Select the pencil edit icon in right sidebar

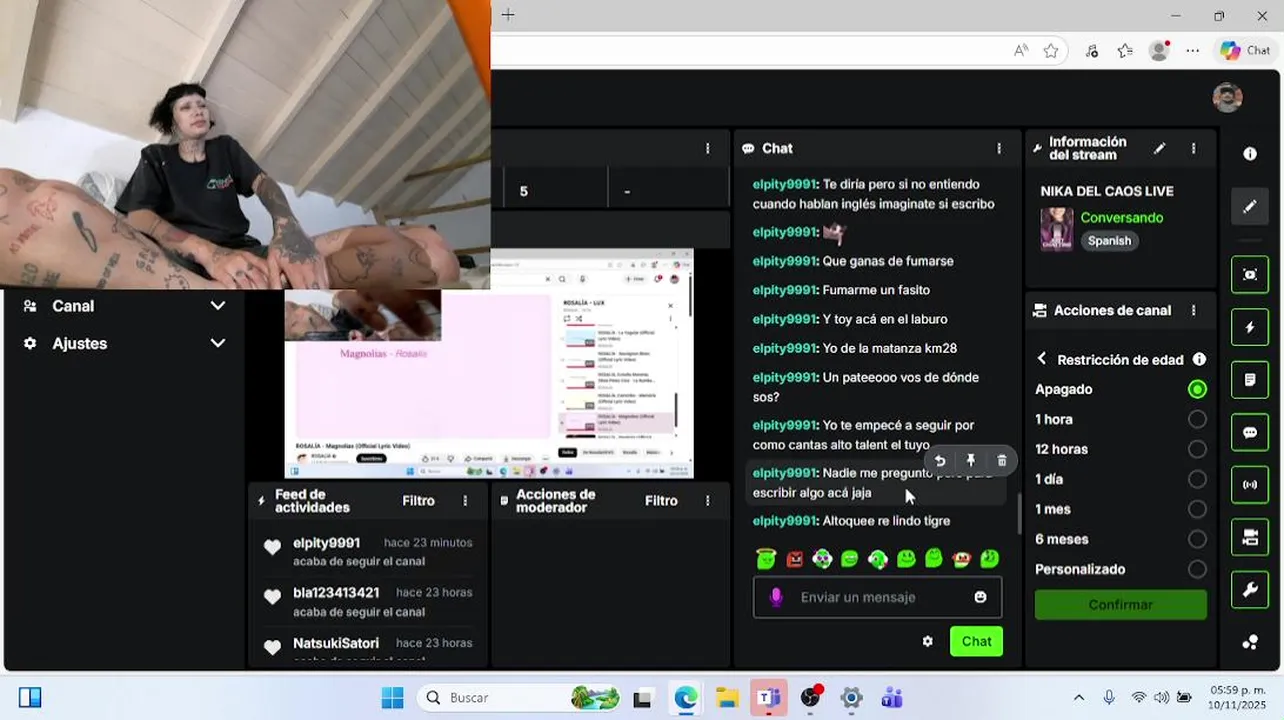[1250, 207]
